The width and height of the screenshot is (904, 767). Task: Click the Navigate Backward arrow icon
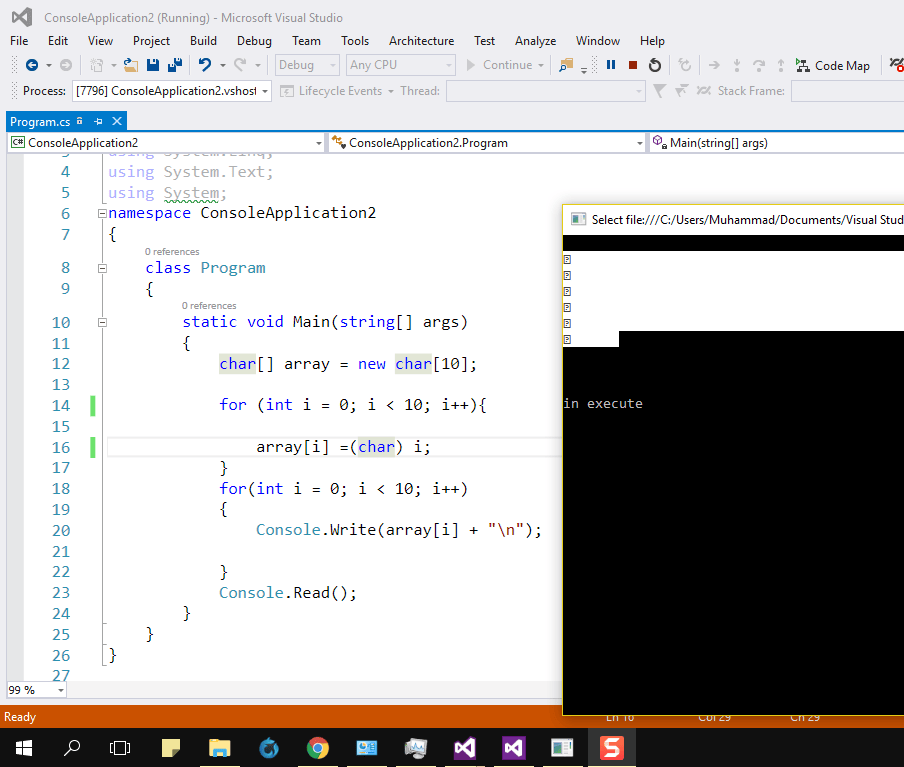pos(32,65)
